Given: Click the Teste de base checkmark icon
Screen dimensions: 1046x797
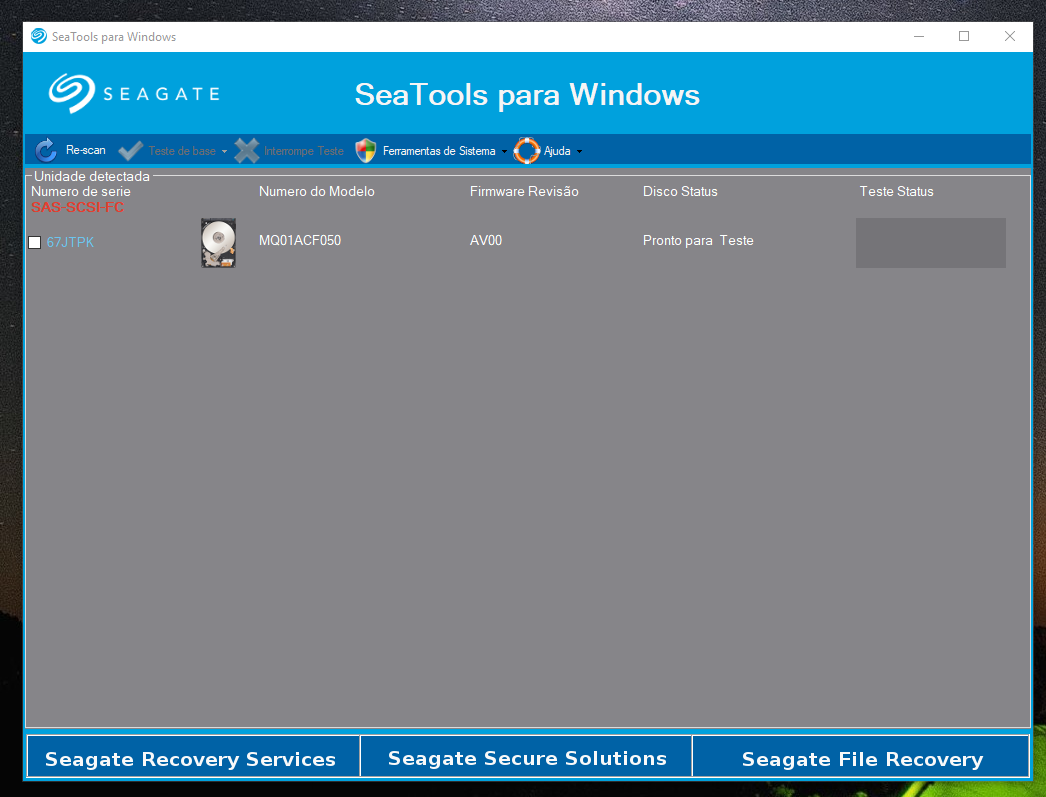Looking at the screenshot, I should (130, 151).
